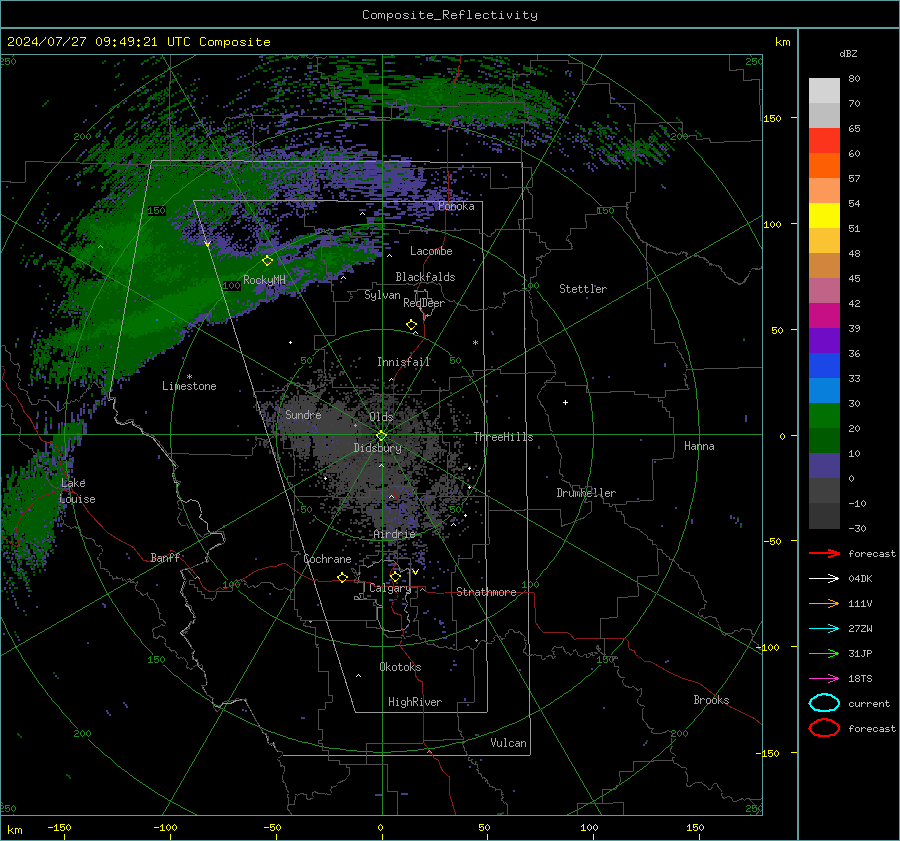Select the bright green 30-20 dBZ swatch
Screen dimensions: 900x841
click(824, 415)
